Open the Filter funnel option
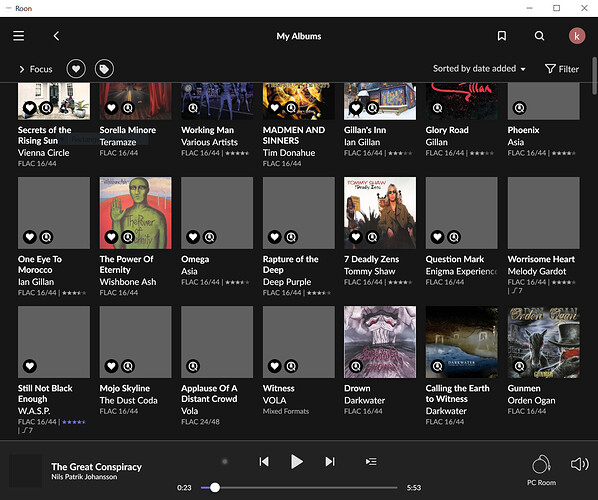Screen dimensions: 598x500 tap(562, 69)
